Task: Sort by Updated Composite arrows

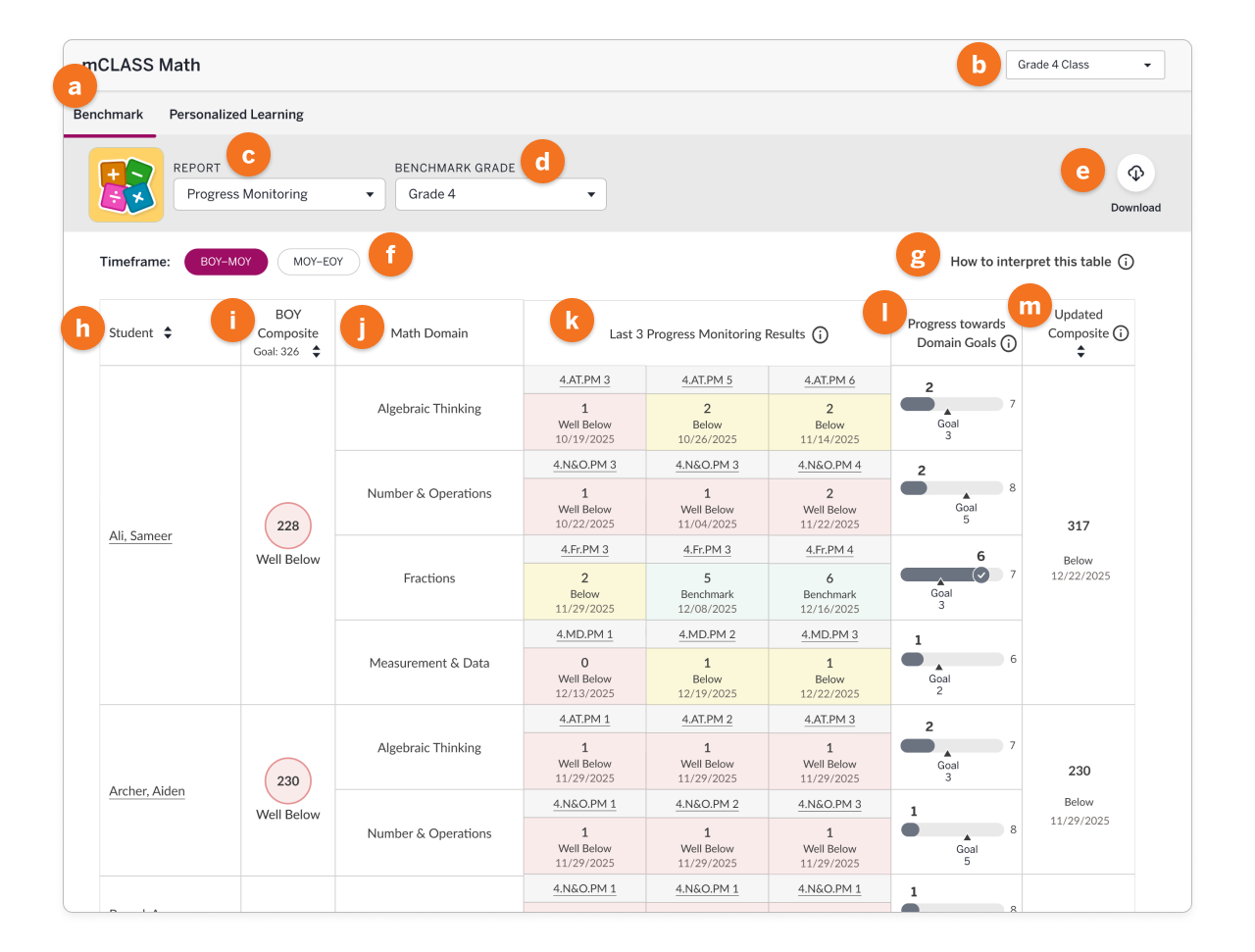Action: click(1080, 351)
